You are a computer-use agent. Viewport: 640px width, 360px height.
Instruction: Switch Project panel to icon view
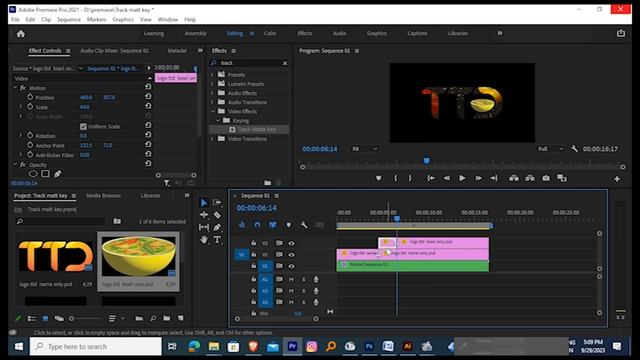coord(45,318)
